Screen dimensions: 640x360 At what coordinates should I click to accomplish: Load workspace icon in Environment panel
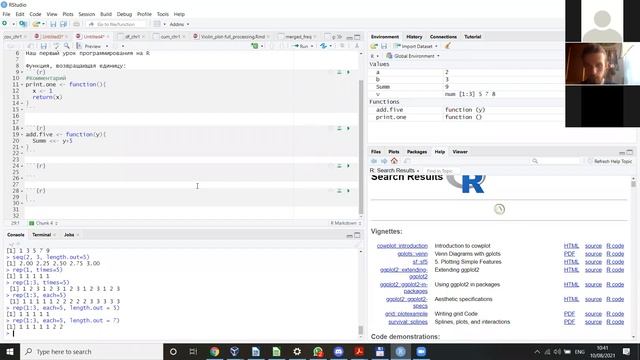click(374, 46)
